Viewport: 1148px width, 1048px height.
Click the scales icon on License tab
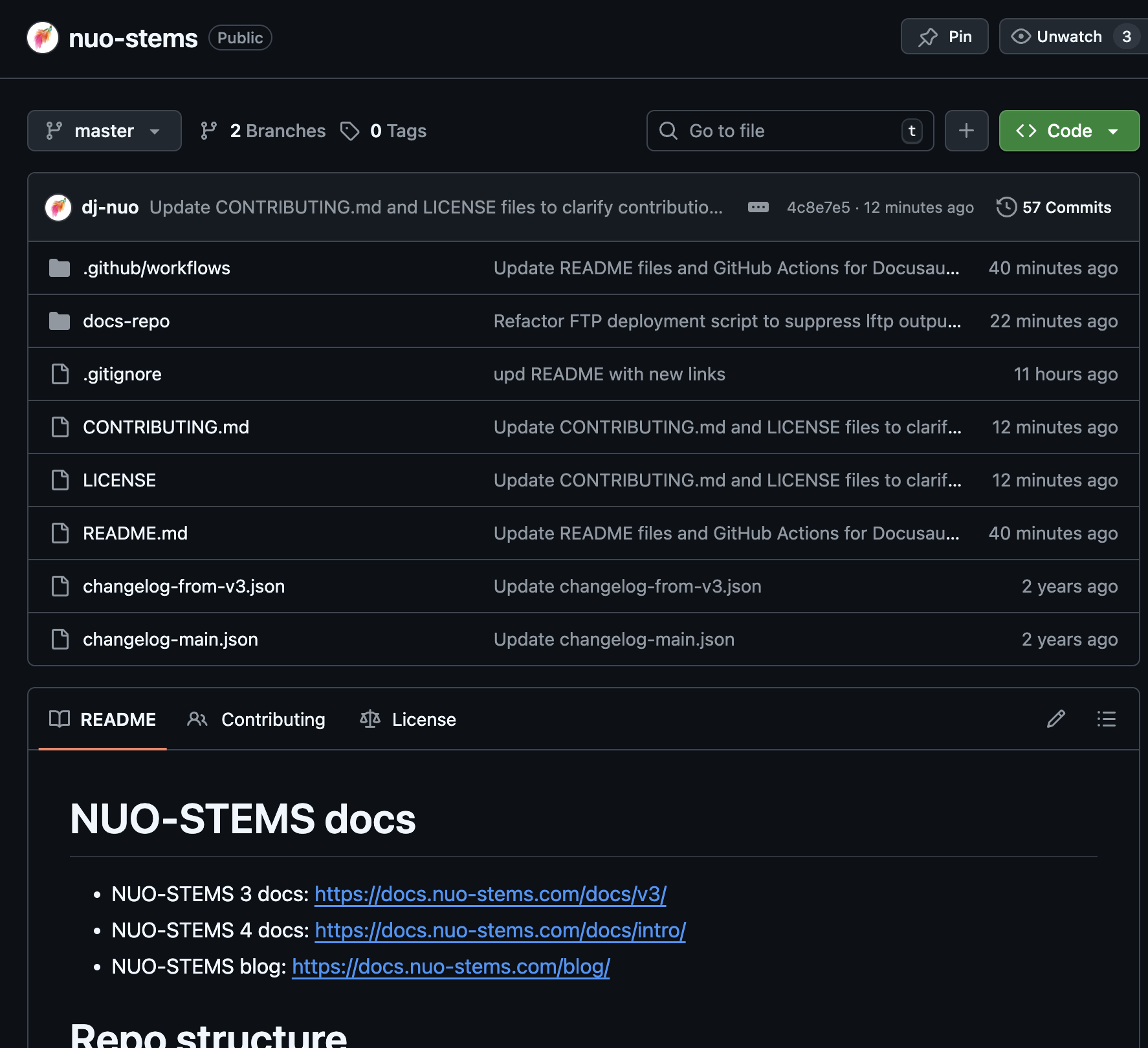370,719
